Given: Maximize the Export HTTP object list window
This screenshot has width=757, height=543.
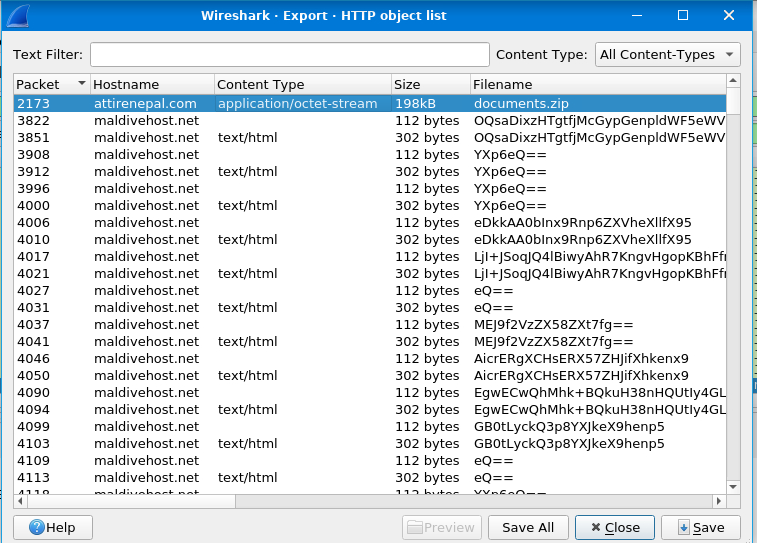Looking at the screenshot, I should tap(683, 15).
